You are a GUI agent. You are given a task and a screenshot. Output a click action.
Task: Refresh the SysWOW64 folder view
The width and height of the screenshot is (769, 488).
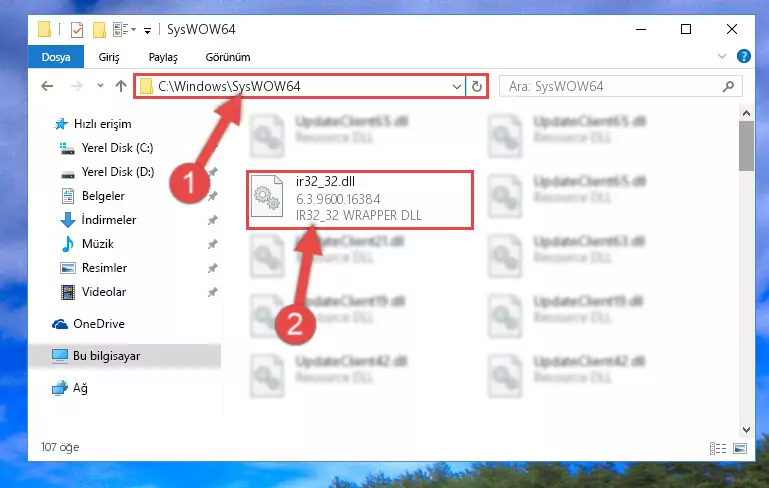[476, 87]
